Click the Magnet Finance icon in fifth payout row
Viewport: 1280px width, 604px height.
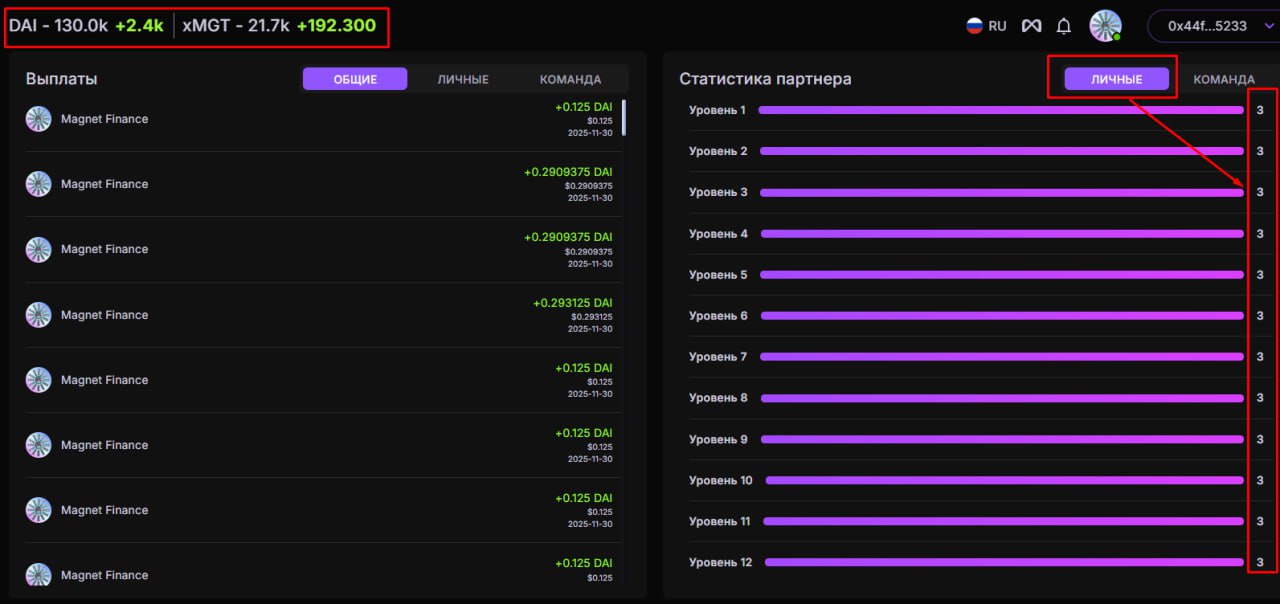(x=38, y=380)
